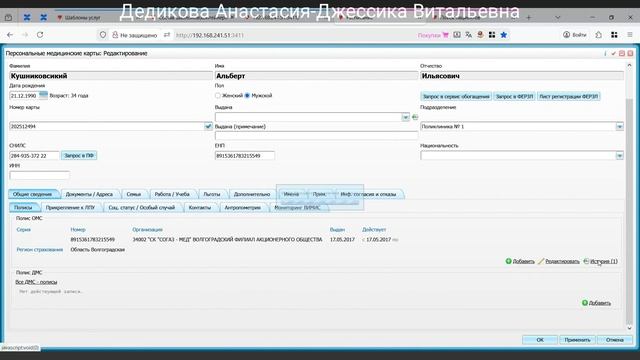Open 'Соц. статус / Особый случай' sub-tab
Screen dimensions: 640x360
click(142, 208)
